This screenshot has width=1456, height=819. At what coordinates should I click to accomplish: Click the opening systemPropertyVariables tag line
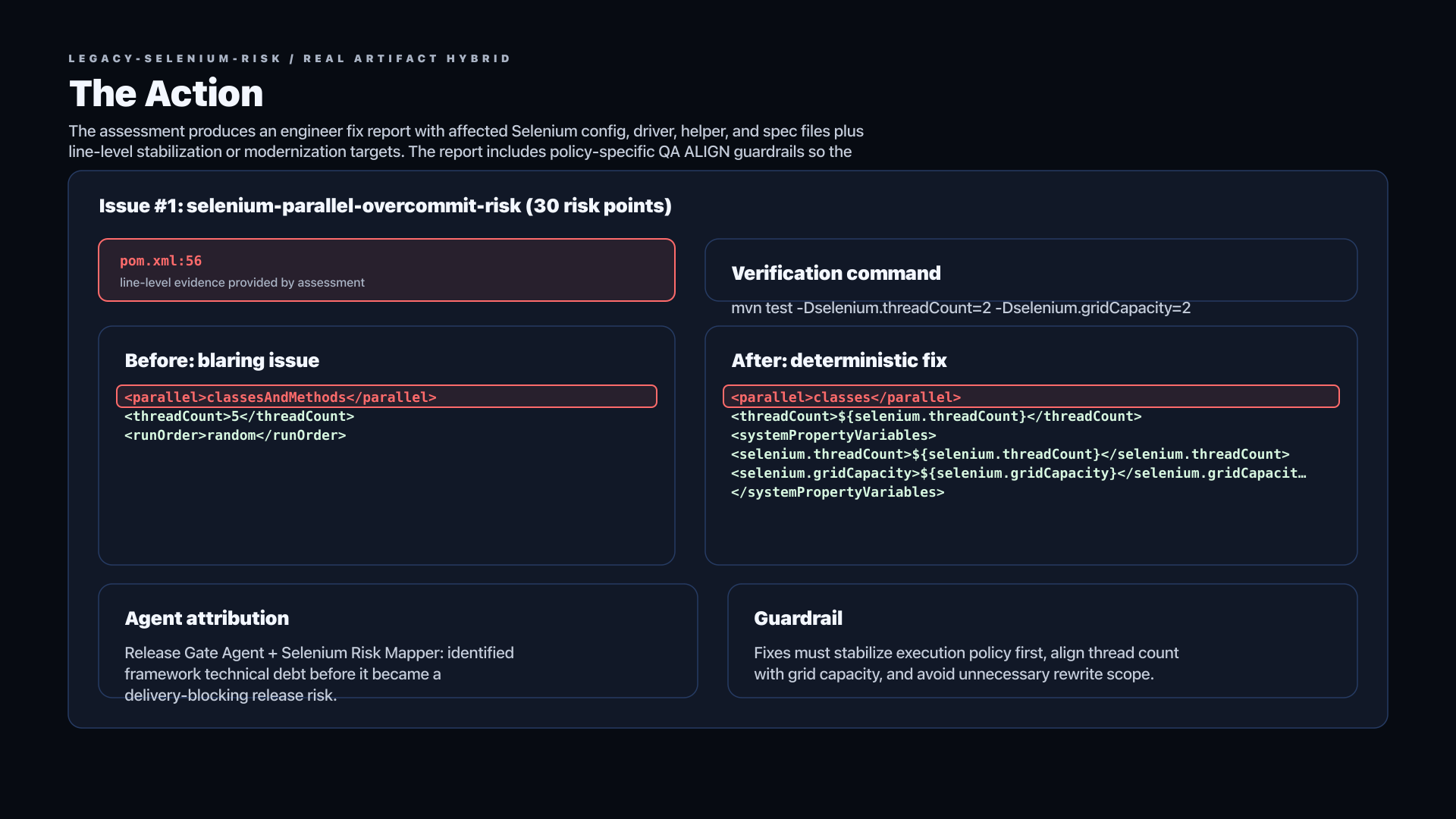[833, 435]
